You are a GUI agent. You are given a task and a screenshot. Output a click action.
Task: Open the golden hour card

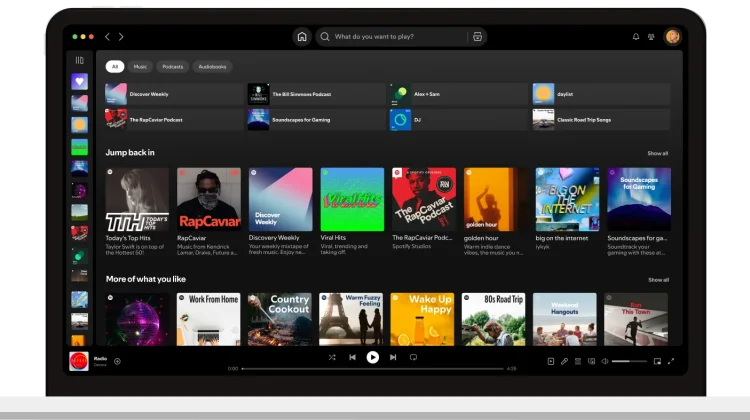point(496,211)
